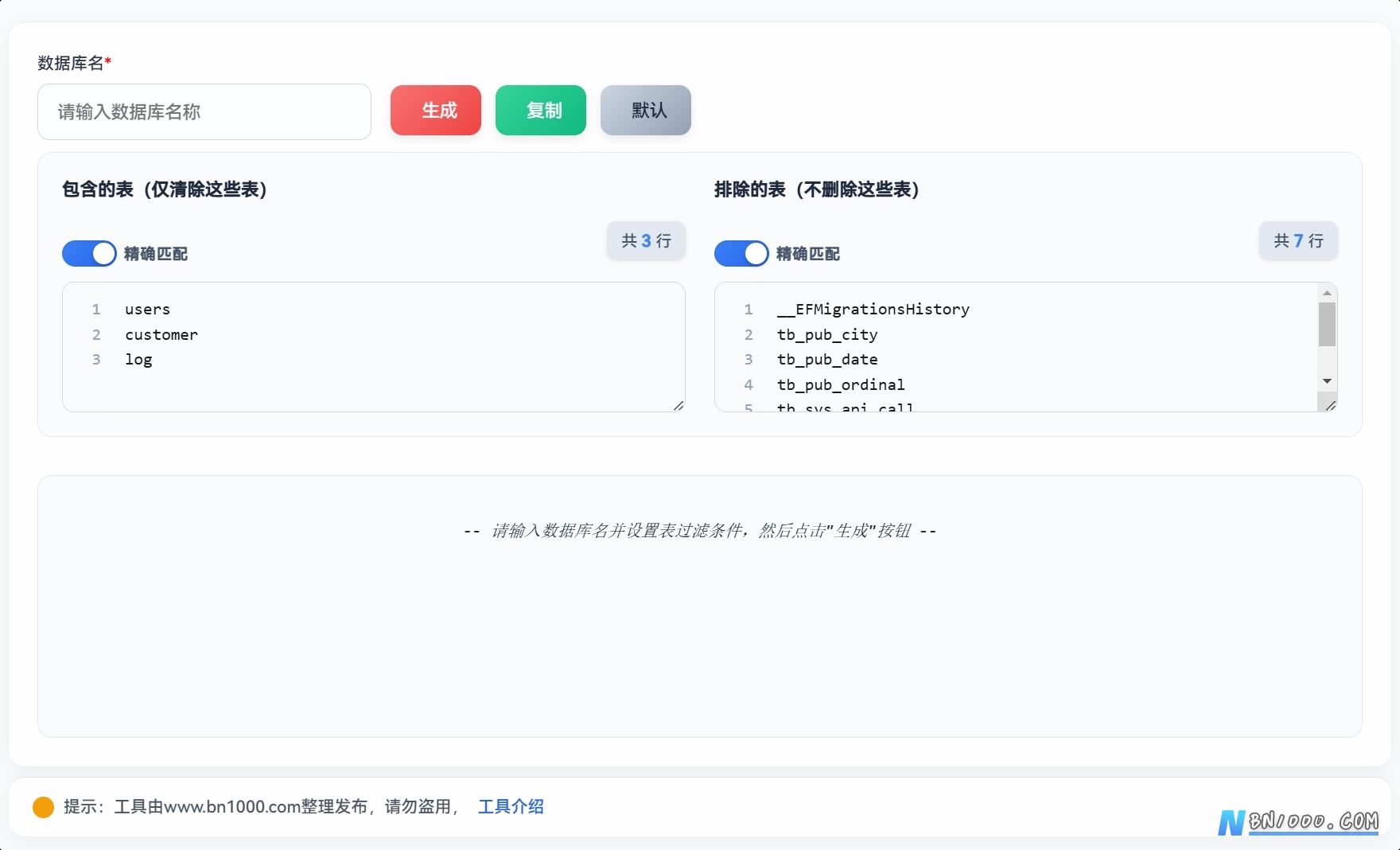Open the 工具介绍 tool introduction link

click(x=511, y=806)
